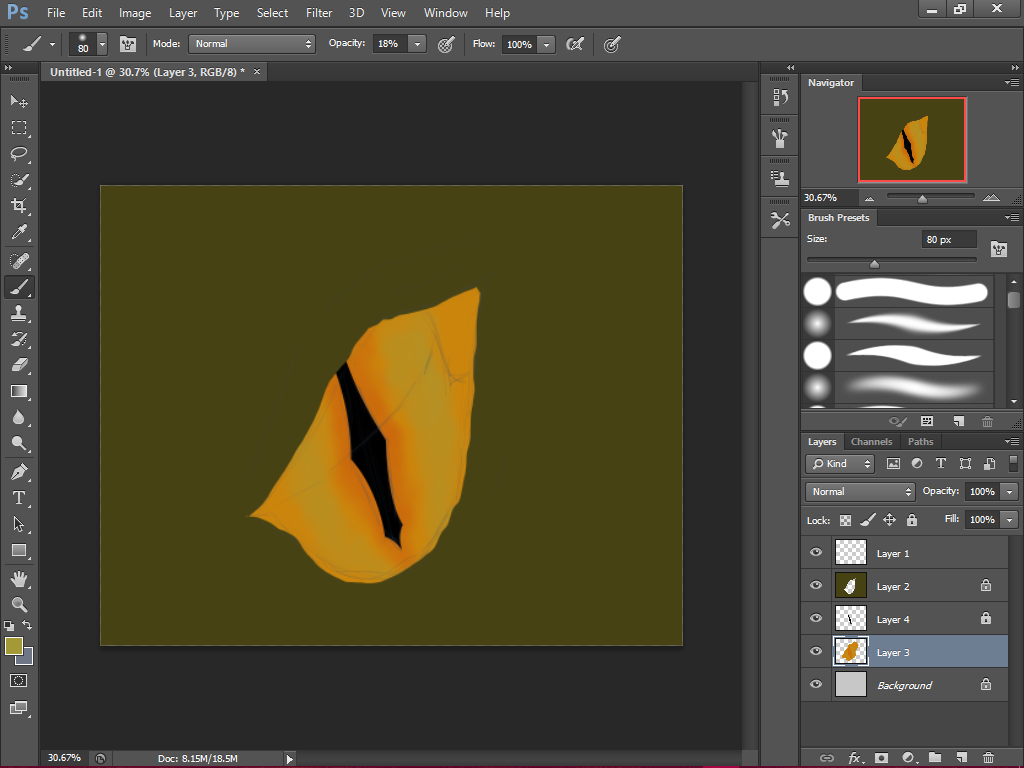
Task: Open the Opacity dropdown for Layer 3
Action: pyautogui.click(x=1010, y=491)
